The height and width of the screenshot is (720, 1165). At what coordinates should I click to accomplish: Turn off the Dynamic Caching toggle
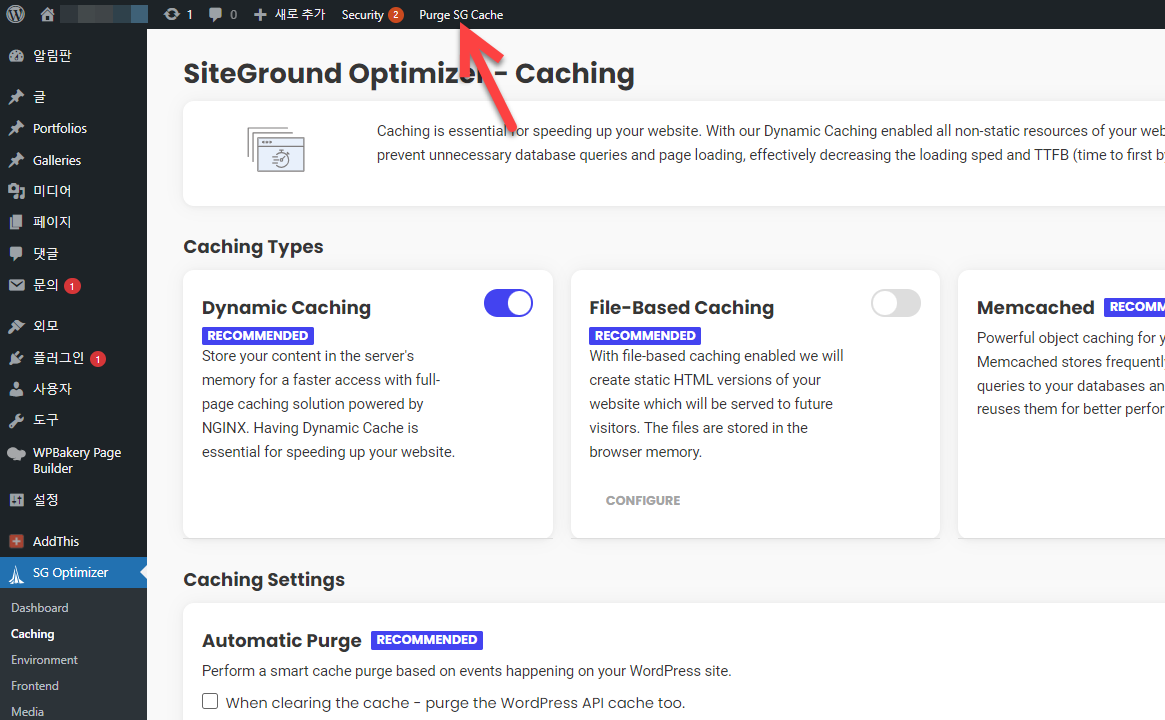pyautogui.click(x=508, y=303)
